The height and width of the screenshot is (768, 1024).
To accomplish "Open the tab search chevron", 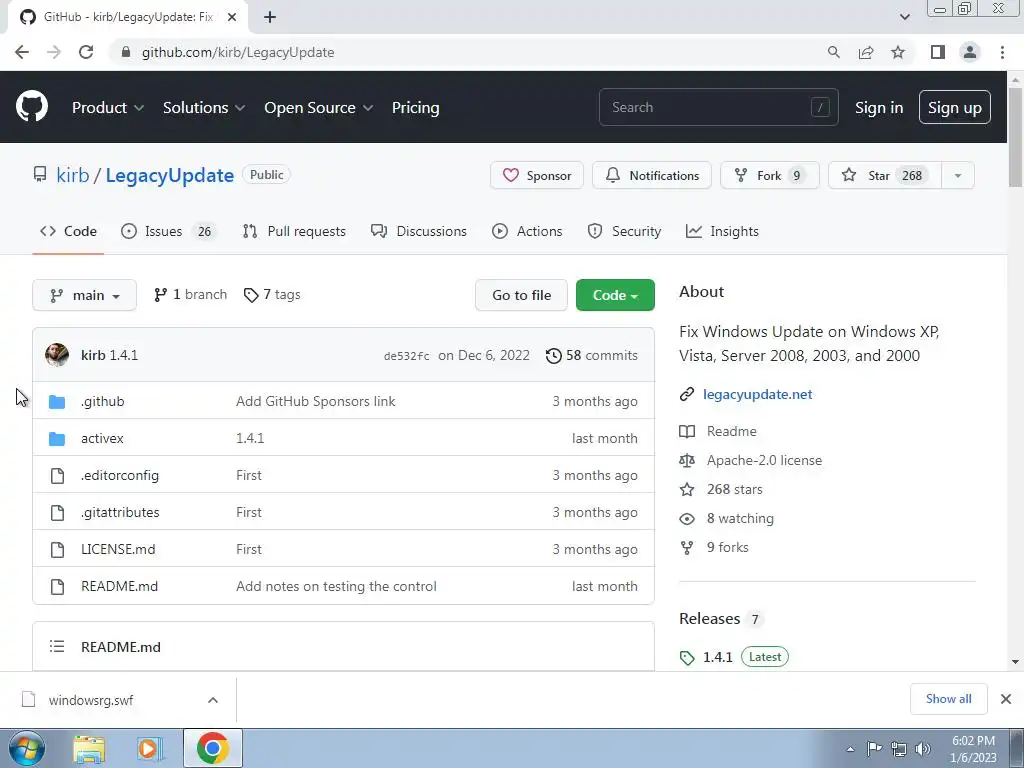I will (904, 17).
